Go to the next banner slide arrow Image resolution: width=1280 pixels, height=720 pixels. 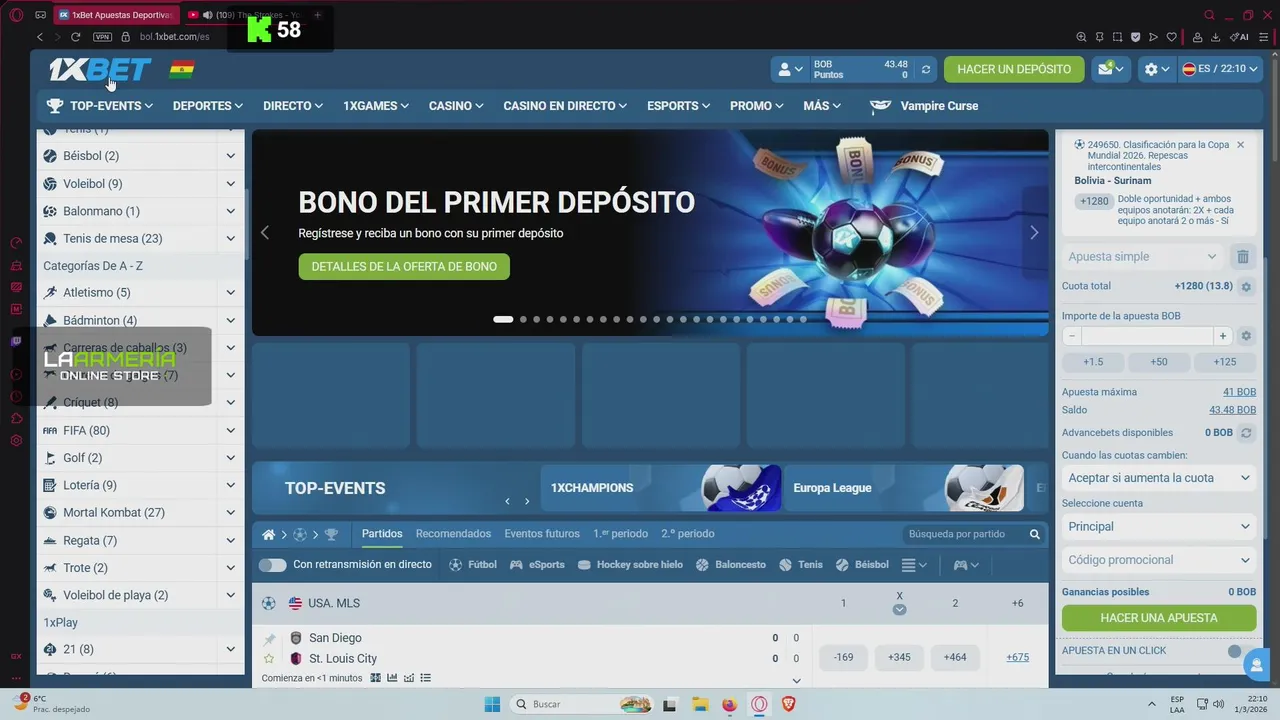[1034, 233]
